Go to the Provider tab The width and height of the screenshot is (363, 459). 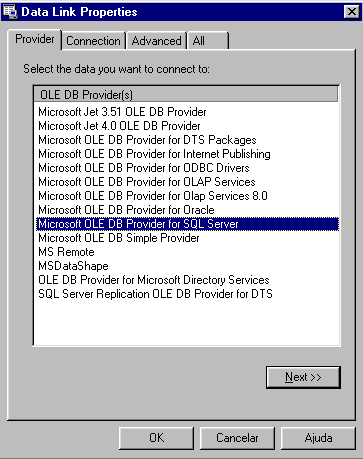coord(35,39)
